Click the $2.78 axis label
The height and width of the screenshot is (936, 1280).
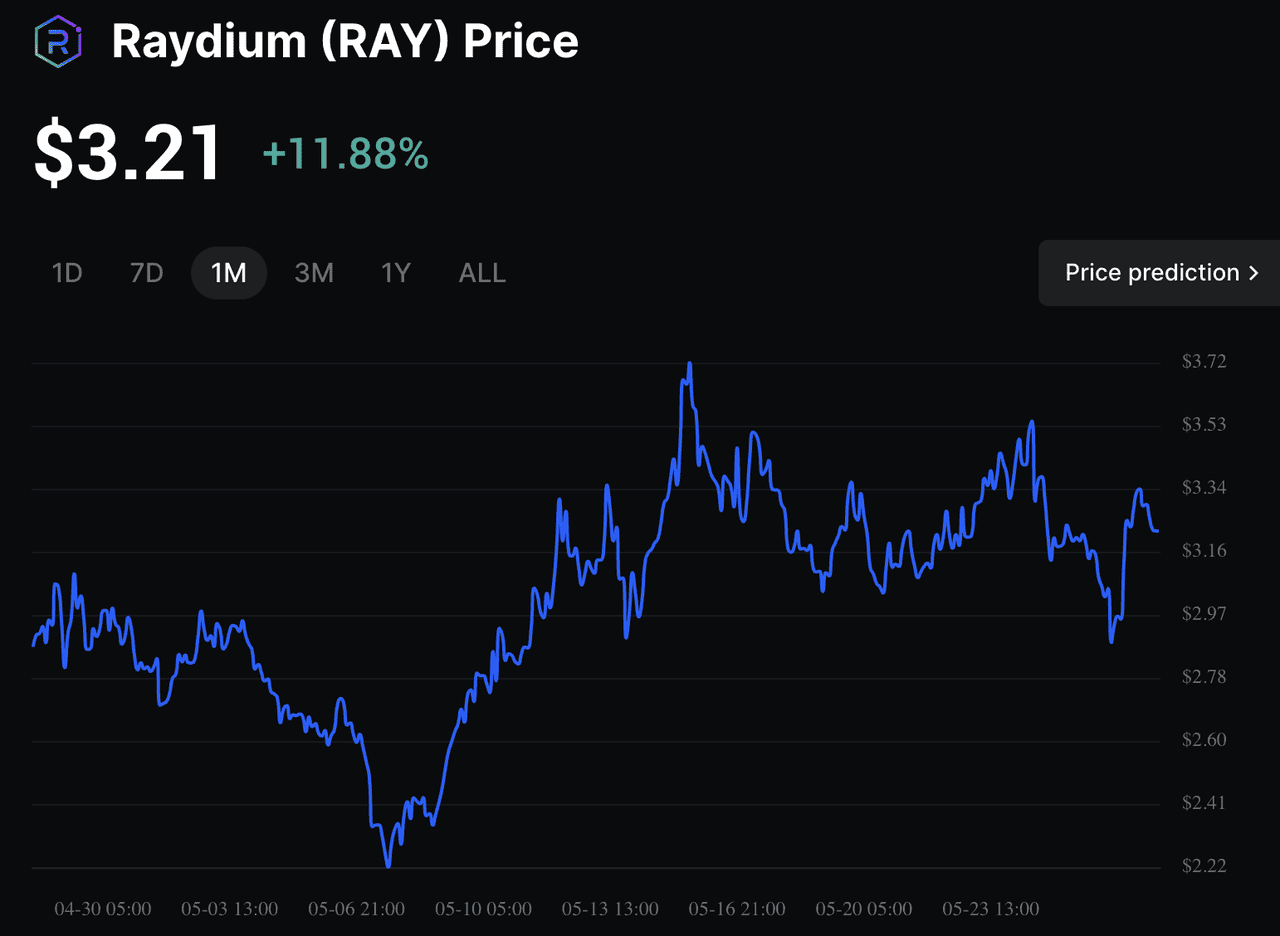tap(1204, 677)
